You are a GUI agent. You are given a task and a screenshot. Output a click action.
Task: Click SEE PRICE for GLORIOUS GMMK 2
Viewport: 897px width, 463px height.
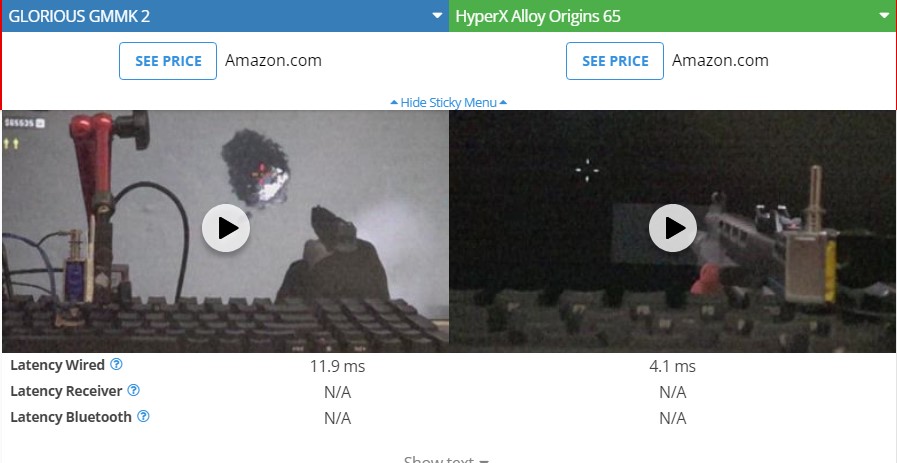168,61
